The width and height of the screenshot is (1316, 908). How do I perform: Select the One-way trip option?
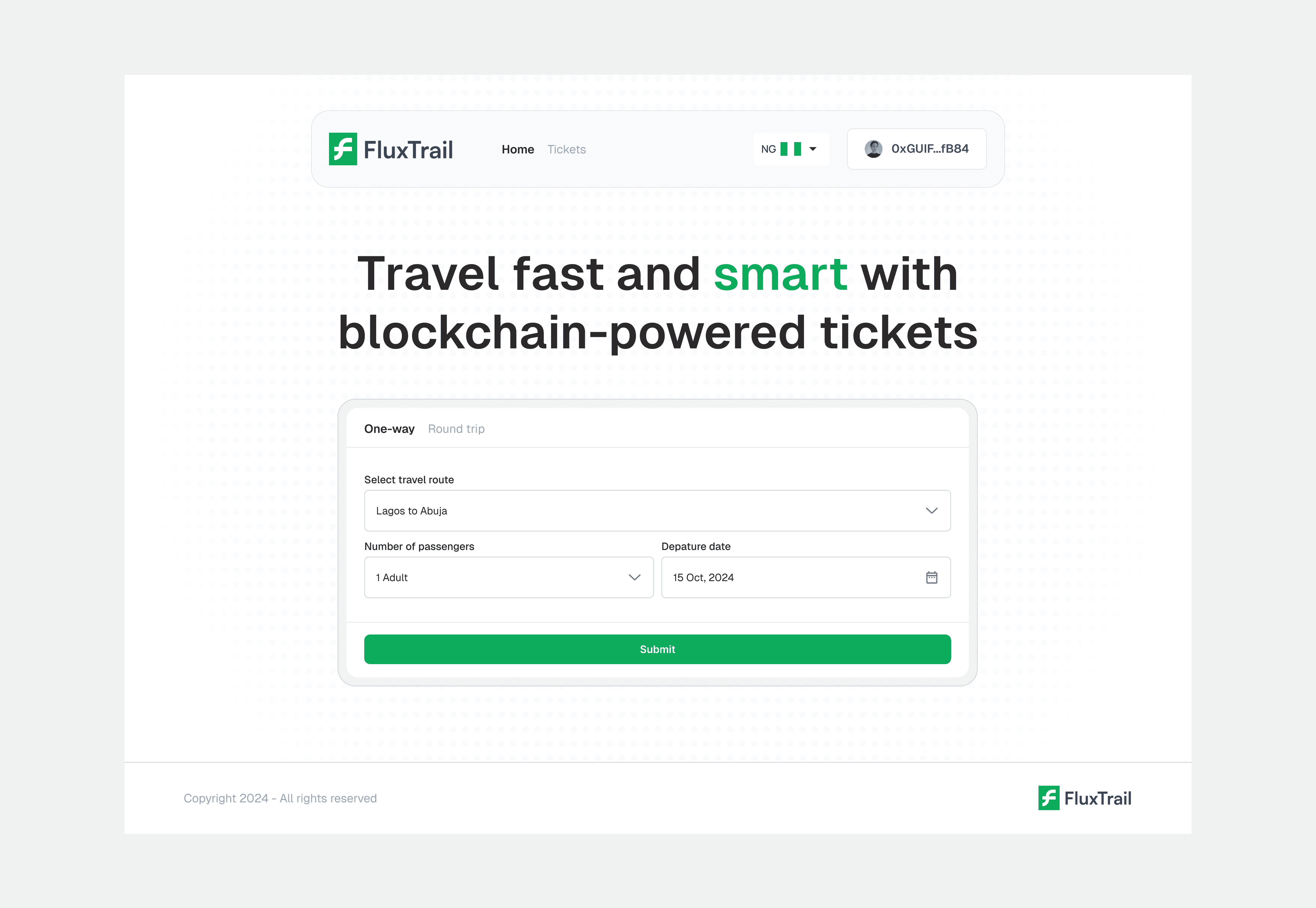click(389, 428)
